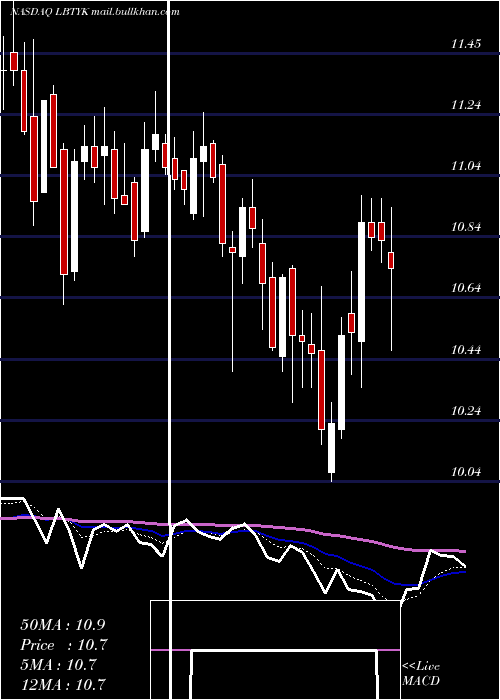Screen dimensions: 500x700
Task: Click the 11.24 price axis label
Action: (x=466, y=105)
